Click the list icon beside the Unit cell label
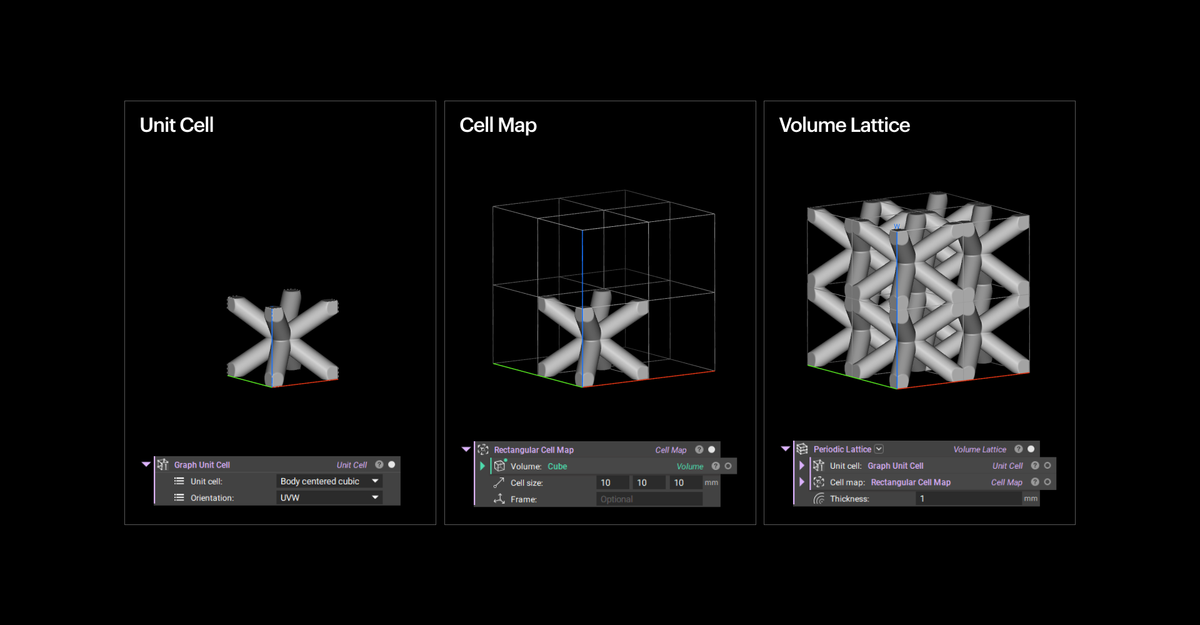This screenshot has width=1200, height=625. pos(178,480)
